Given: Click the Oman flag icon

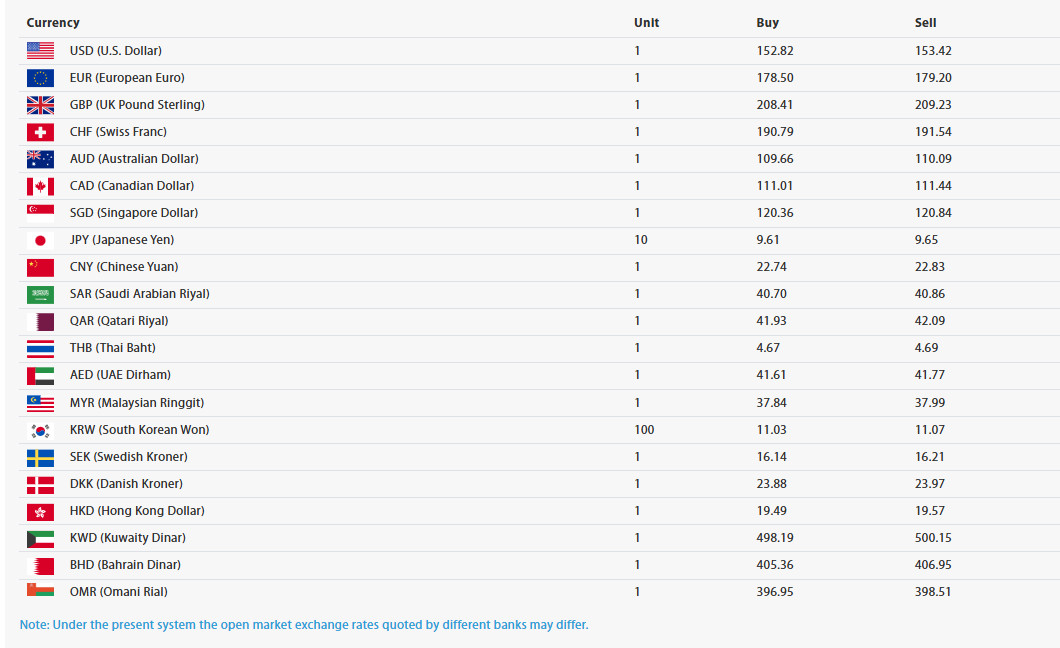Looking at the screenshot, I should (41, 590).
